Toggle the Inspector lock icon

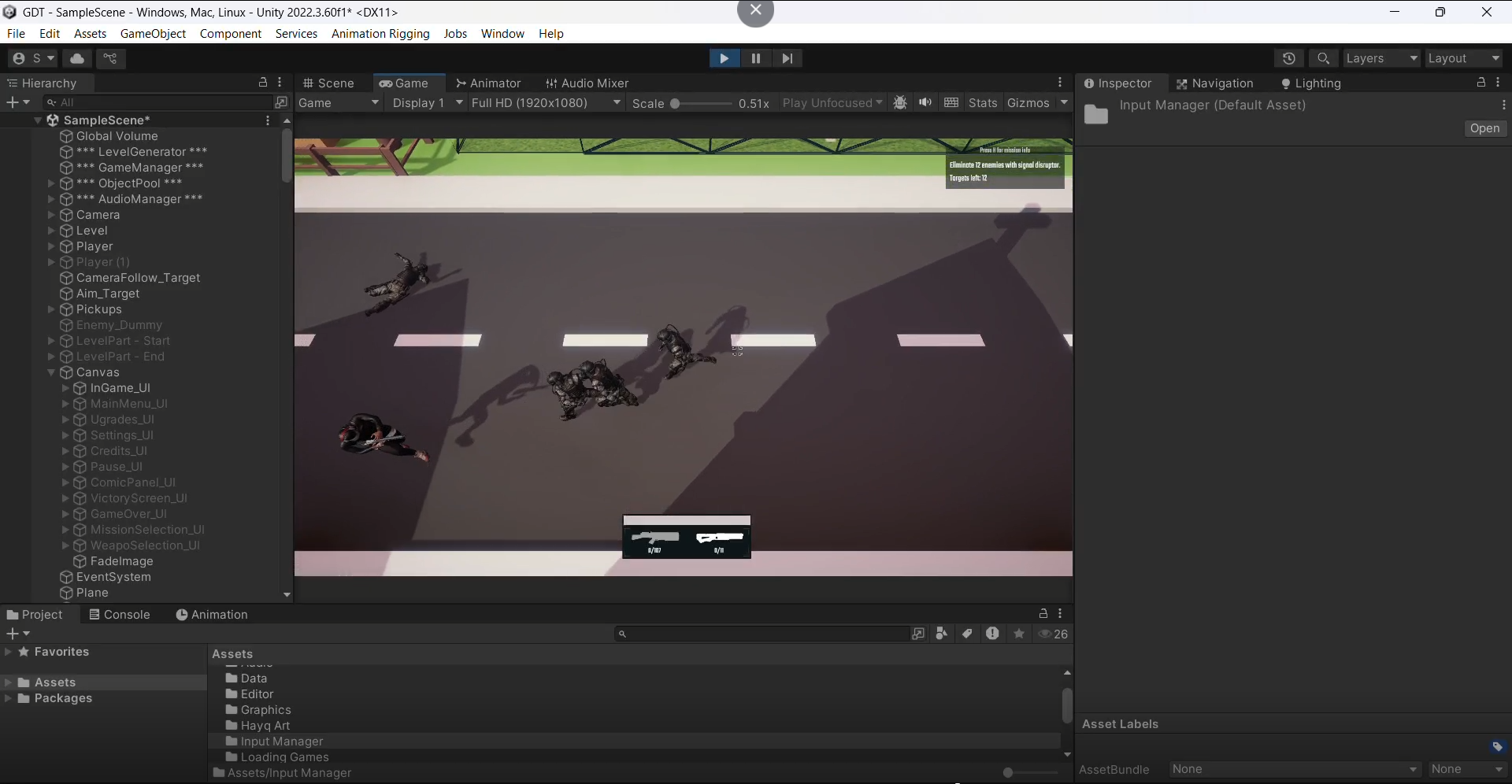click(1480, 83)
